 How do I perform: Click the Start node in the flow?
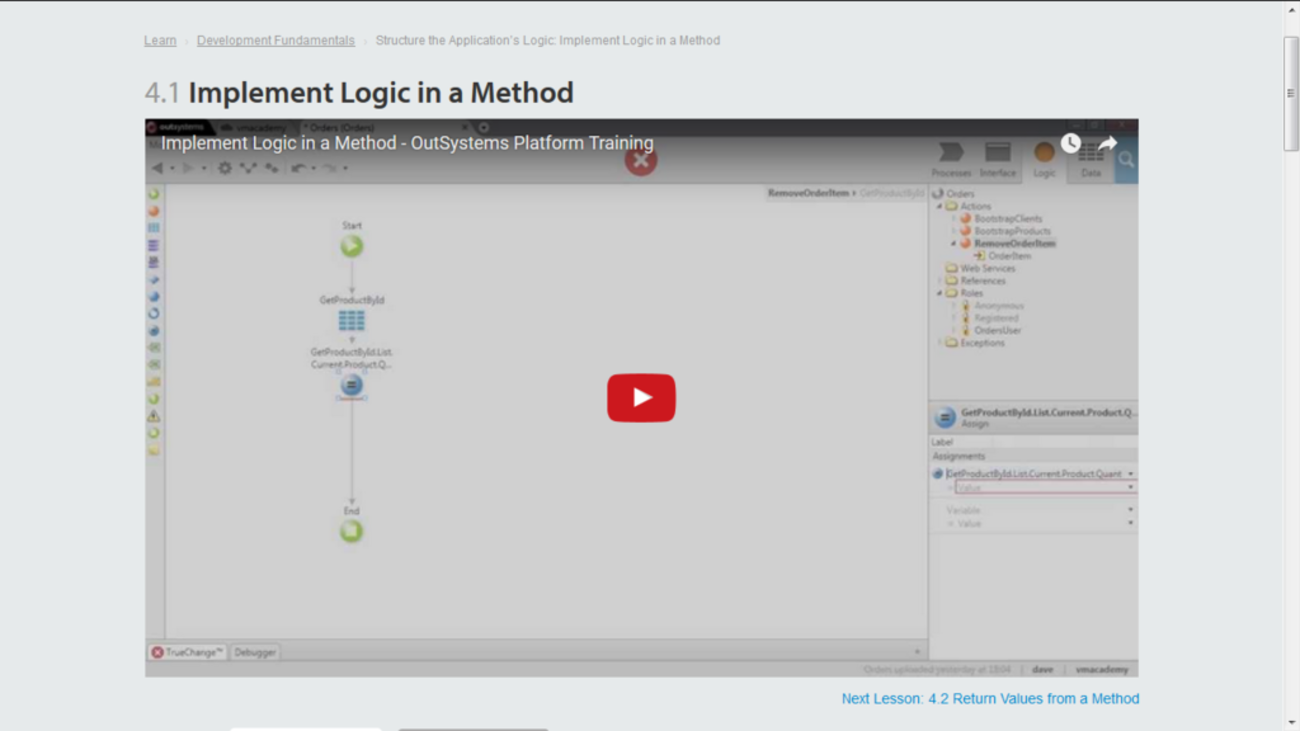pos(351,246)
